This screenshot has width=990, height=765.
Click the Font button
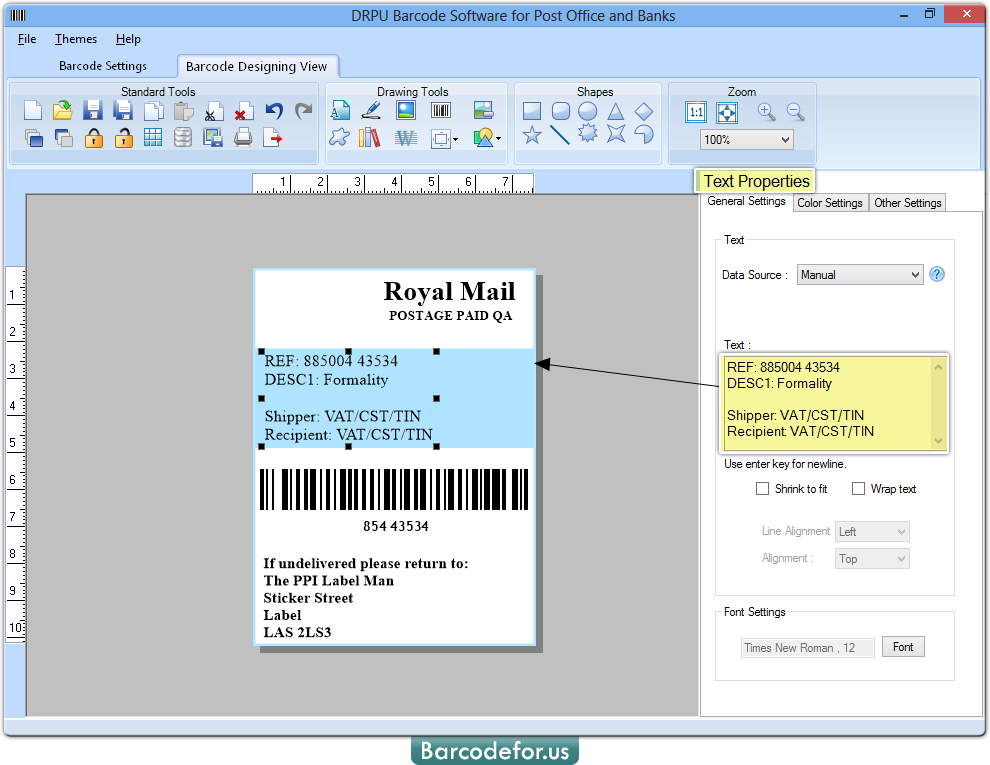[903, 646]
